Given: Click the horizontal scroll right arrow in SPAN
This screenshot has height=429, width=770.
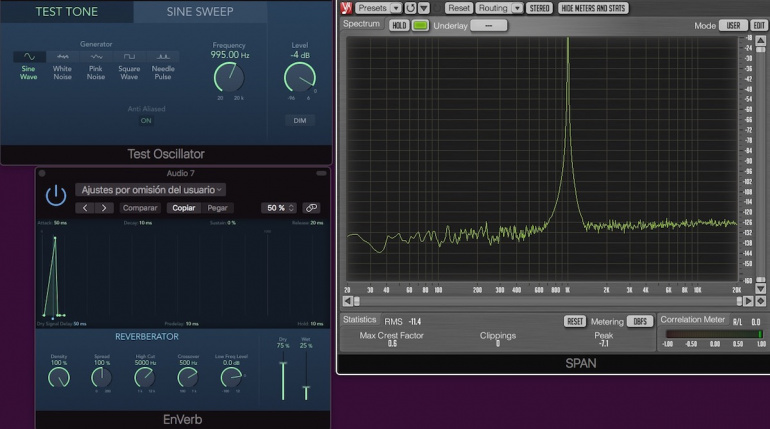Looking at the screenshot, I should point(748,301).
